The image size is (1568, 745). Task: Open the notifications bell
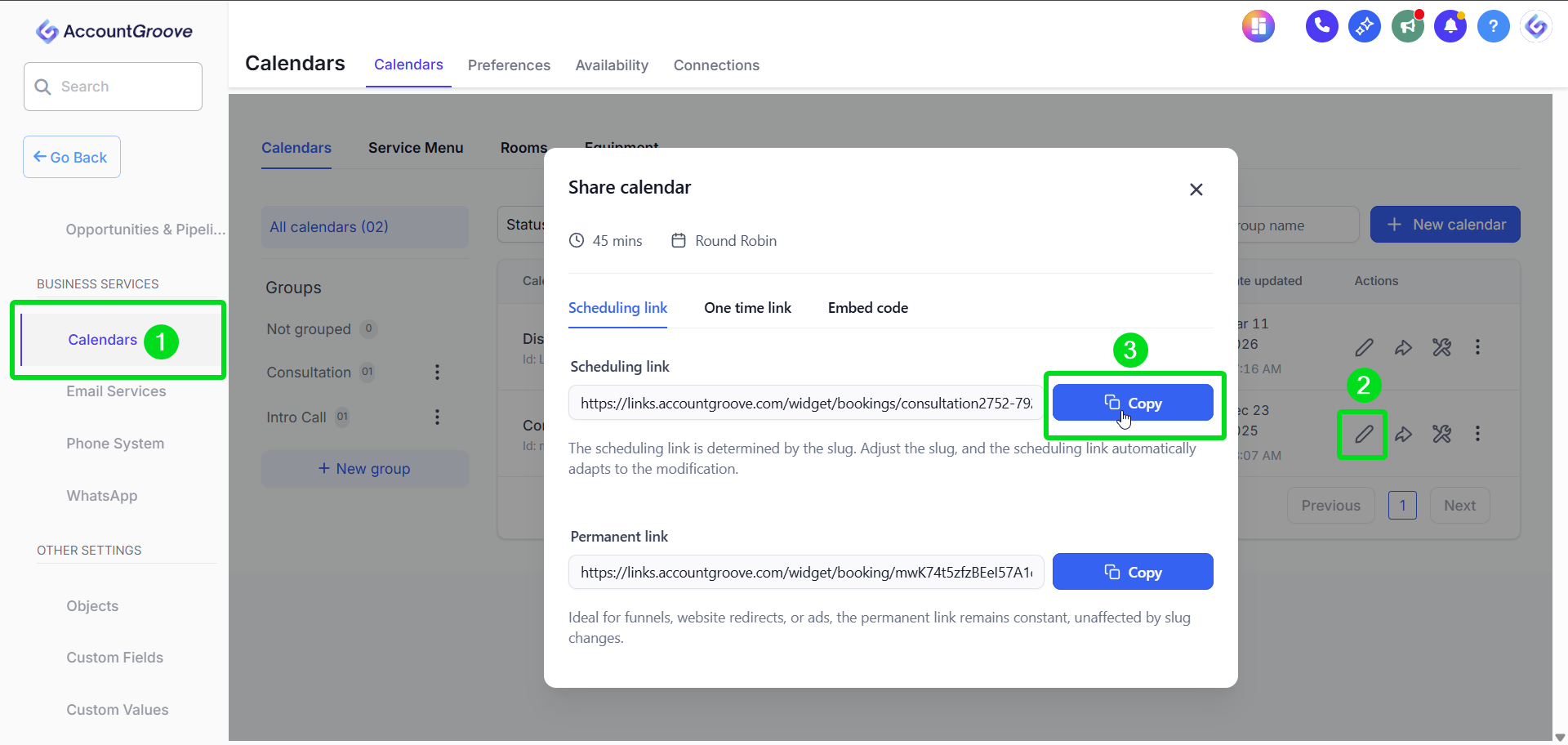[1450, 26]
